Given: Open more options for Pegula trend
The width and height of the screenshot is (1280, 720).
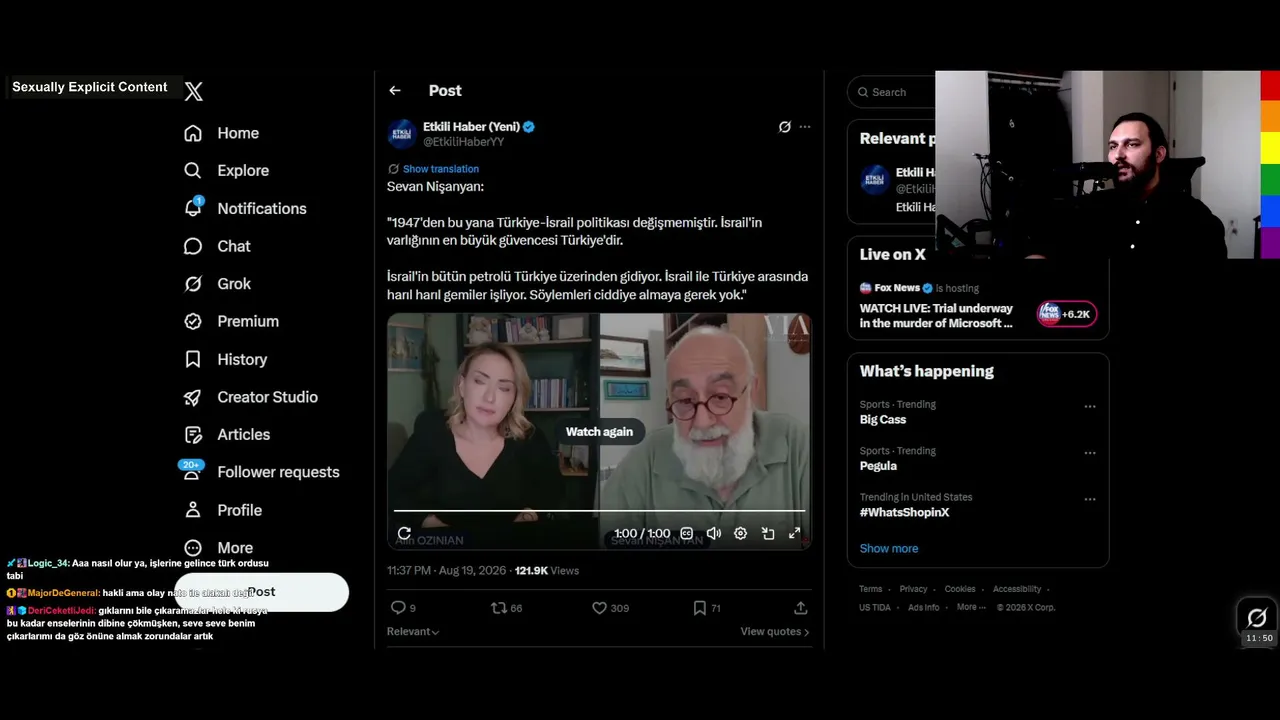Looking at the screenshot, I should (x=1090, y=452).
